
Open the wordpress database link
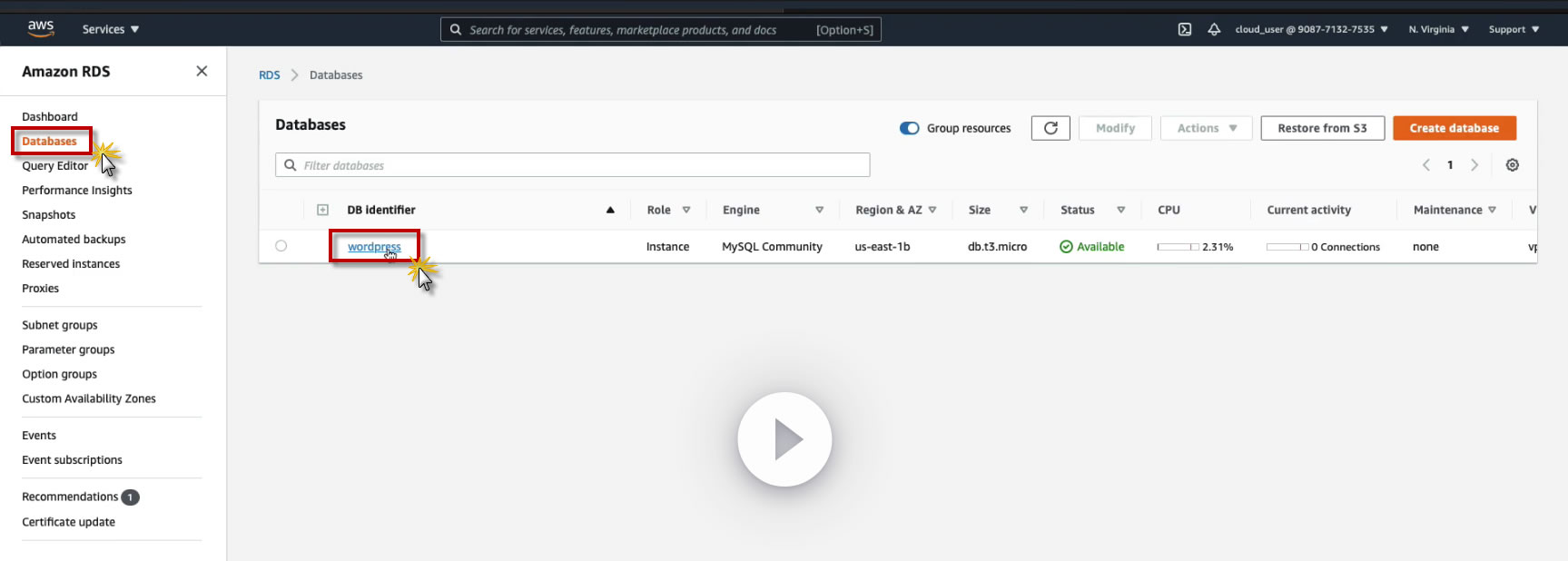point(374,247)
